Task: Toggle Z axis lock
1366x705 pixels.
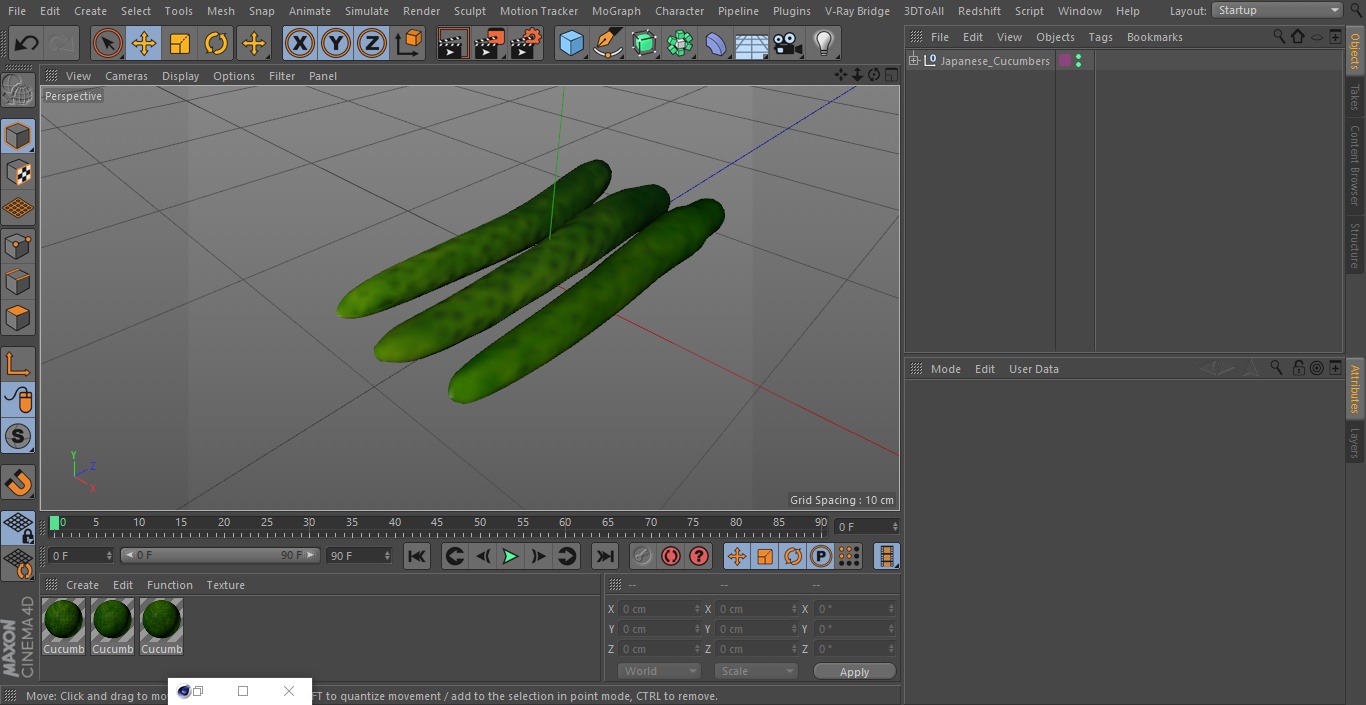Action: [x=372, y=43]
